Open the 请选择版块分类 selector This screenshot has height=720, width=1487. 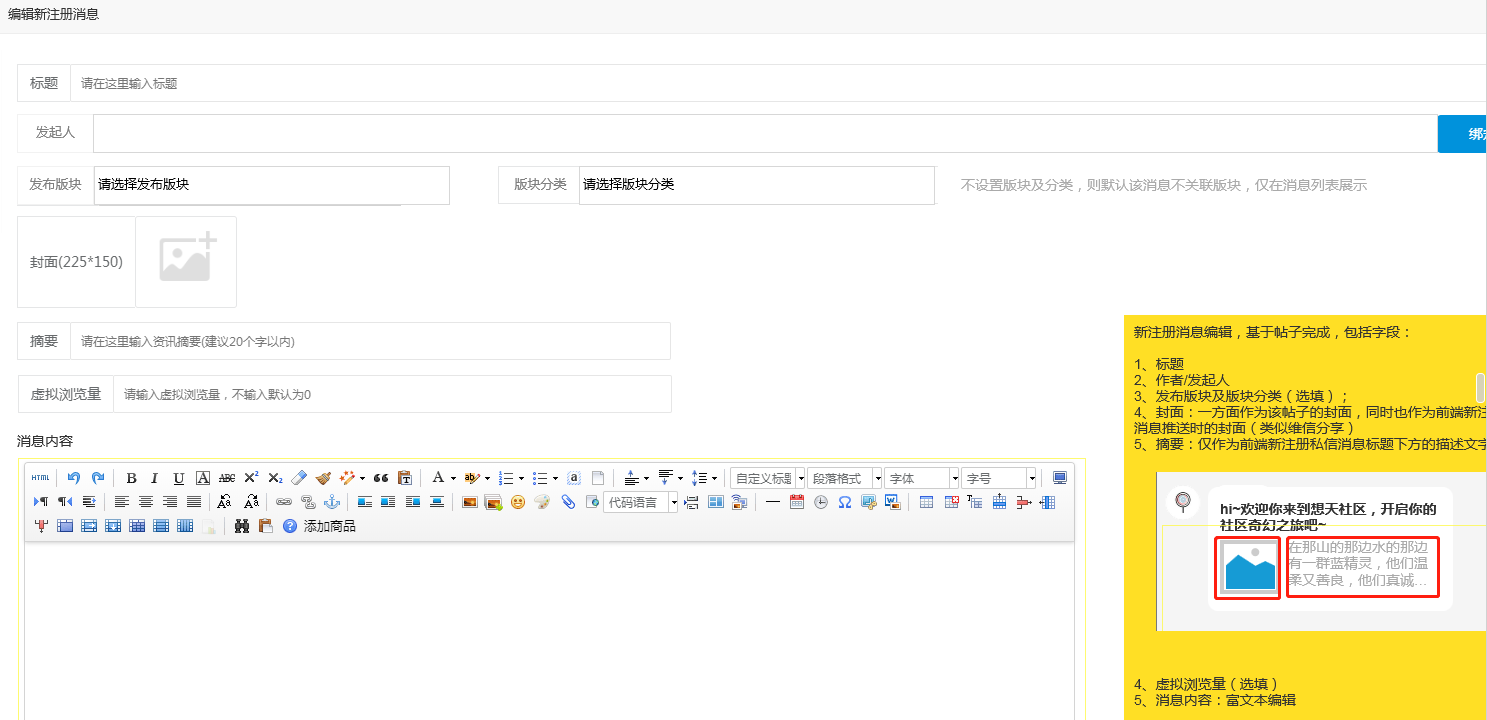[757, 185]
